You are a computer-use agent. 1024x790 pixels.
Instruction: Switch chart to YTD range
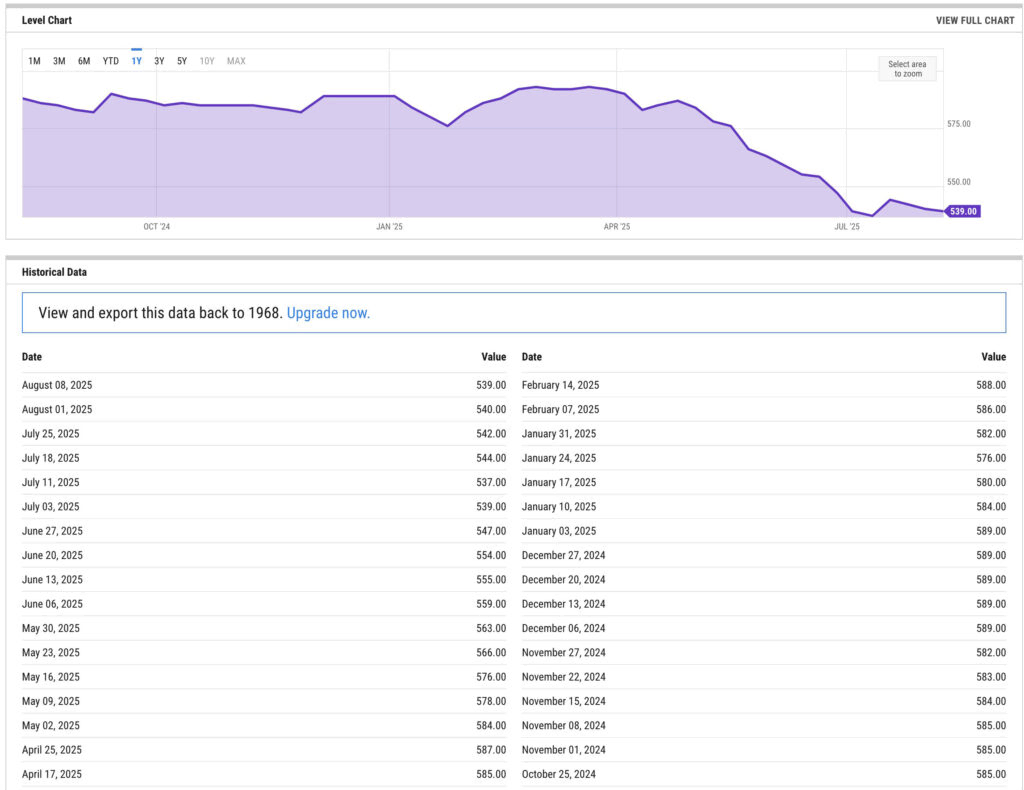110,61
